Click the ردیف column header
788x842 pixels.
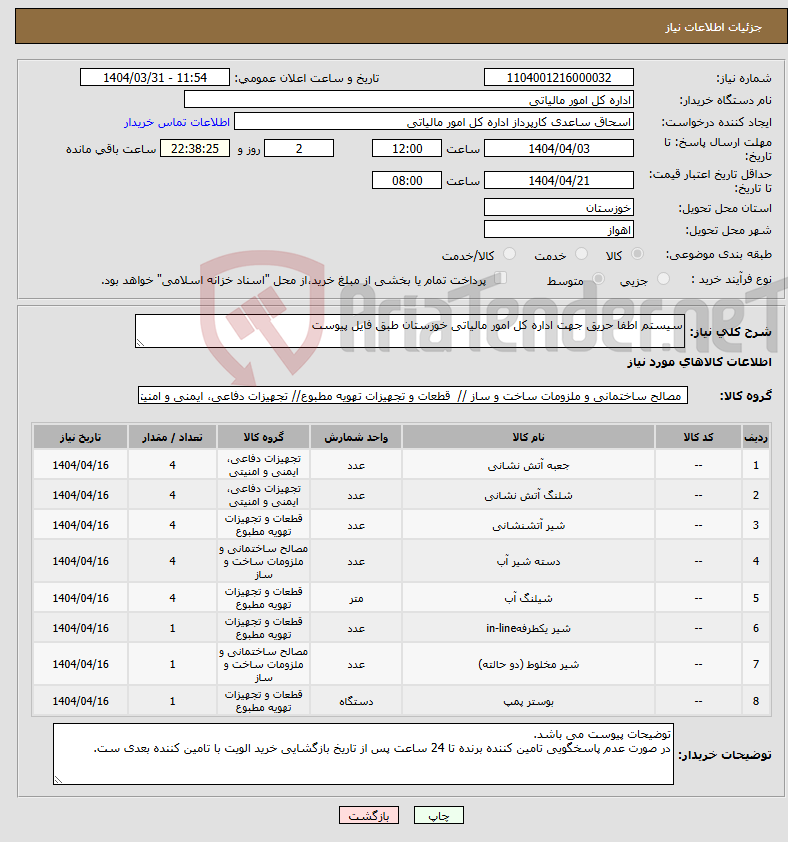point(756,437)
